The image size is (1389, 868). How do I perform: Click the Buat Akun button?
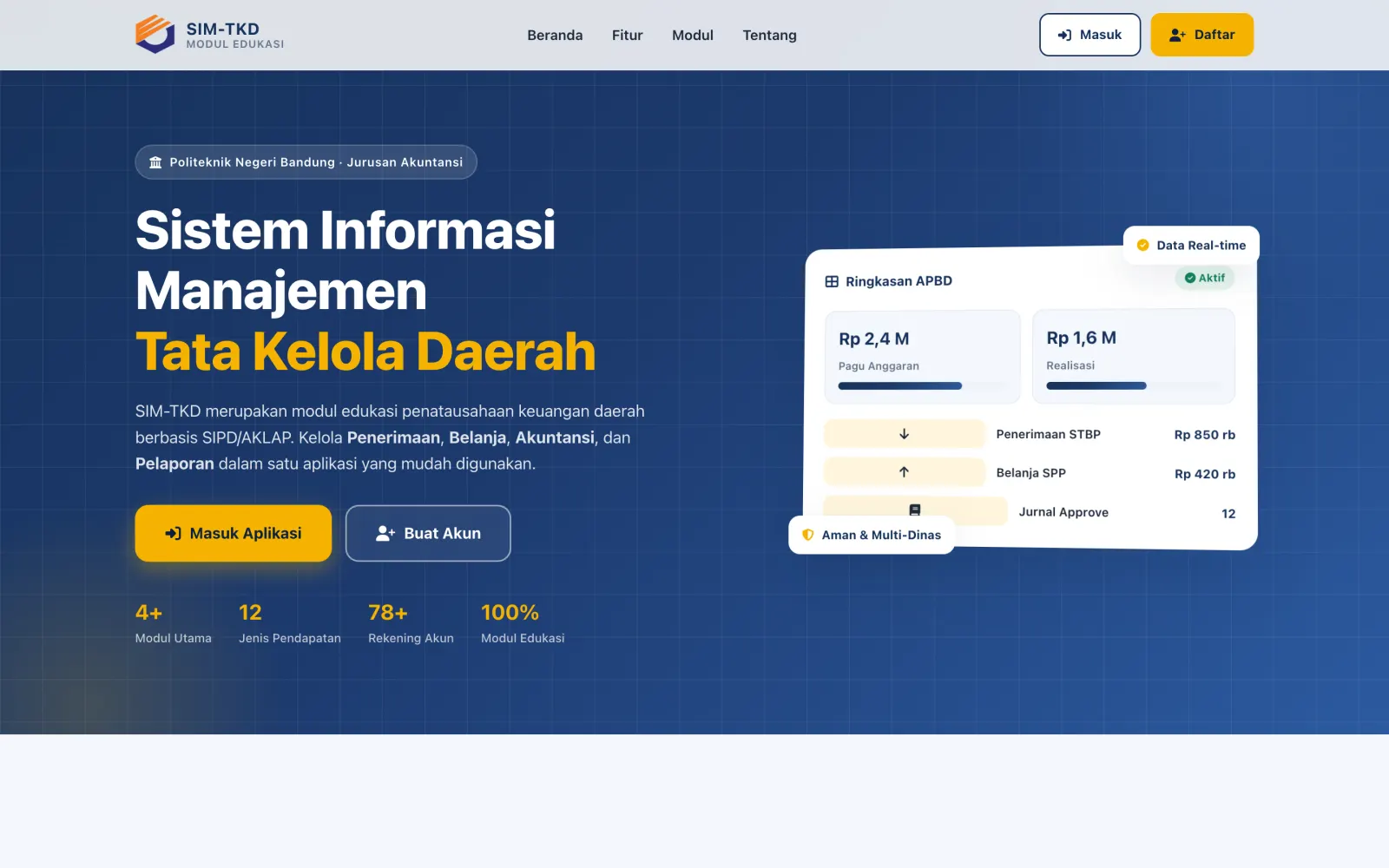click(428, 533)
